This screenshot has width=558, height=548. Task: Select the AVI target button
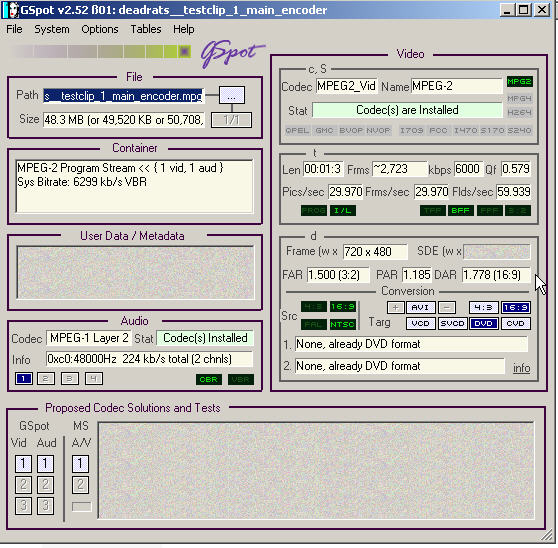[420, 307]
